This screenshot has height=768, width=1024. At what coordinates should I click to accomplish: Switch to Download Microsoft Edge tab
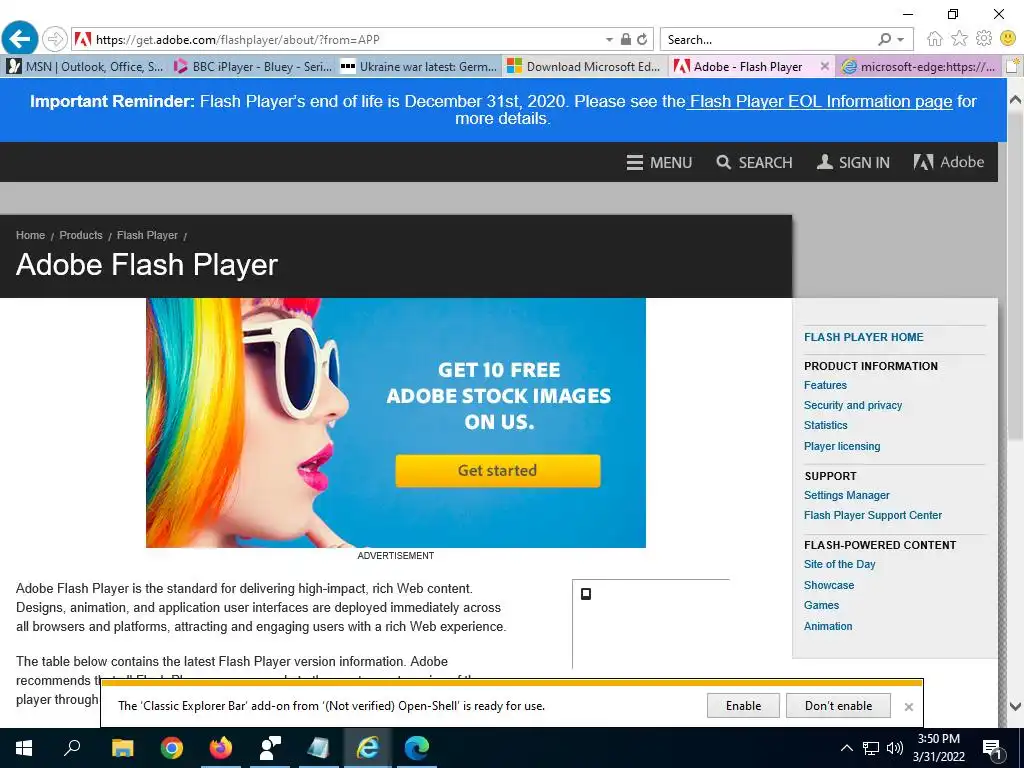pyautogui.click(x=586, y=66)
